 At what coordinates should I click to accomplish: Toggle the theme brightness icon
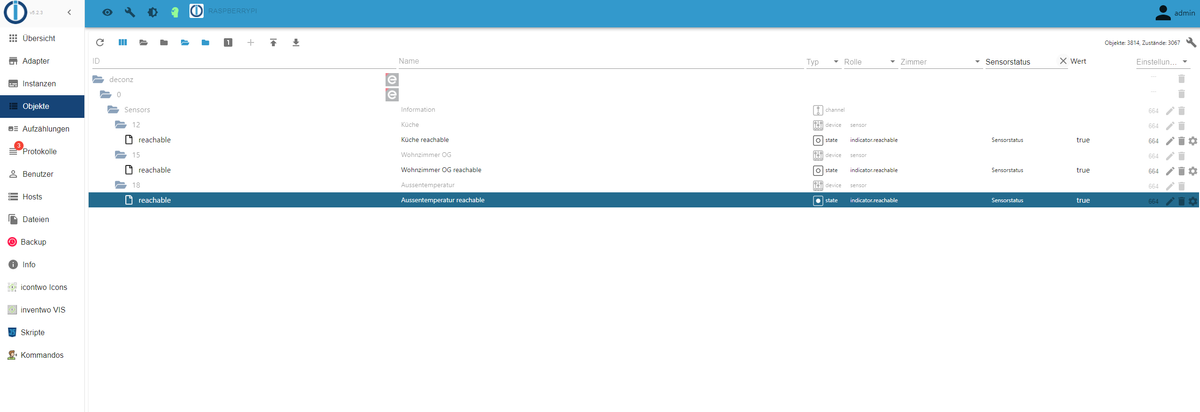click(x=152, y=13)
